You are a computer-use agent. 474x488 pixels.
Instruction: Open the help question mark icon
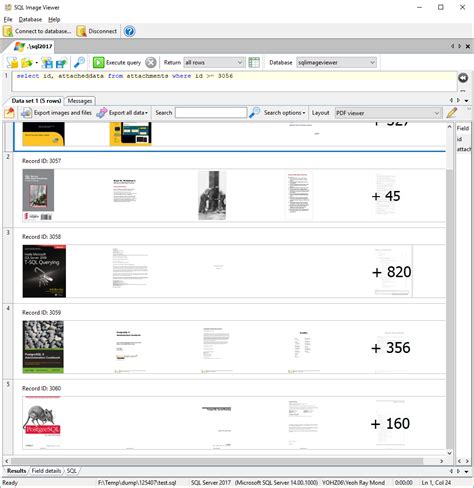(x=129, y=31)
